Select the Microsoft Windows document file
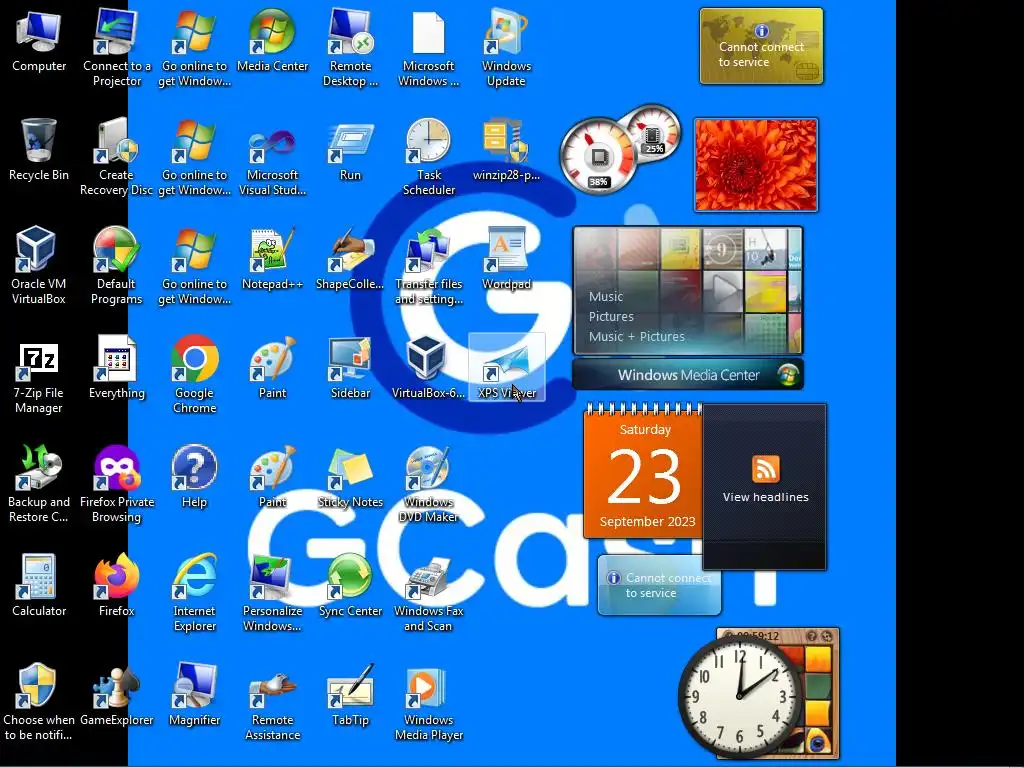 (428, 48)
